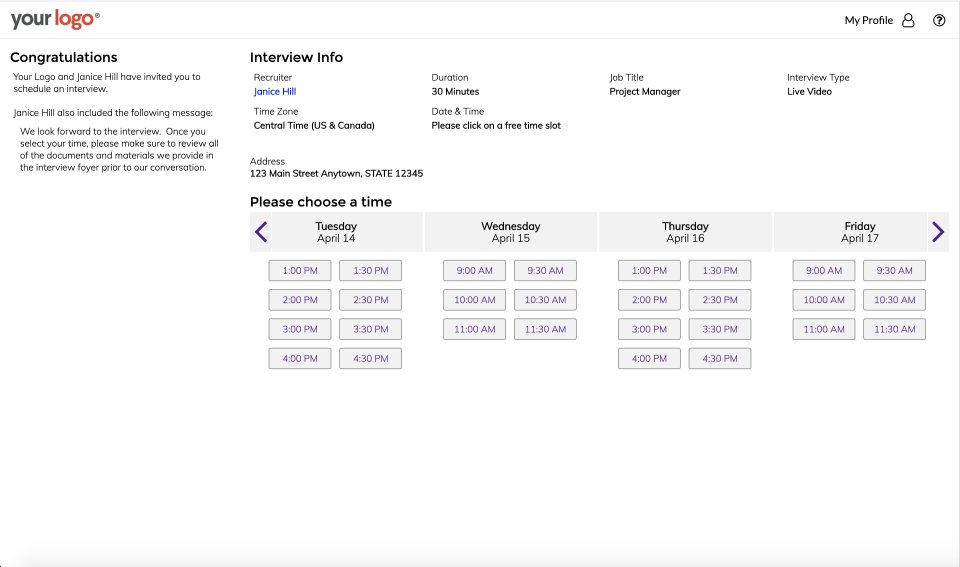Image resolution: width=960 pixels, height=567 pixels.
Task: Go to previous days with left chevron
Action: [261, 231]
